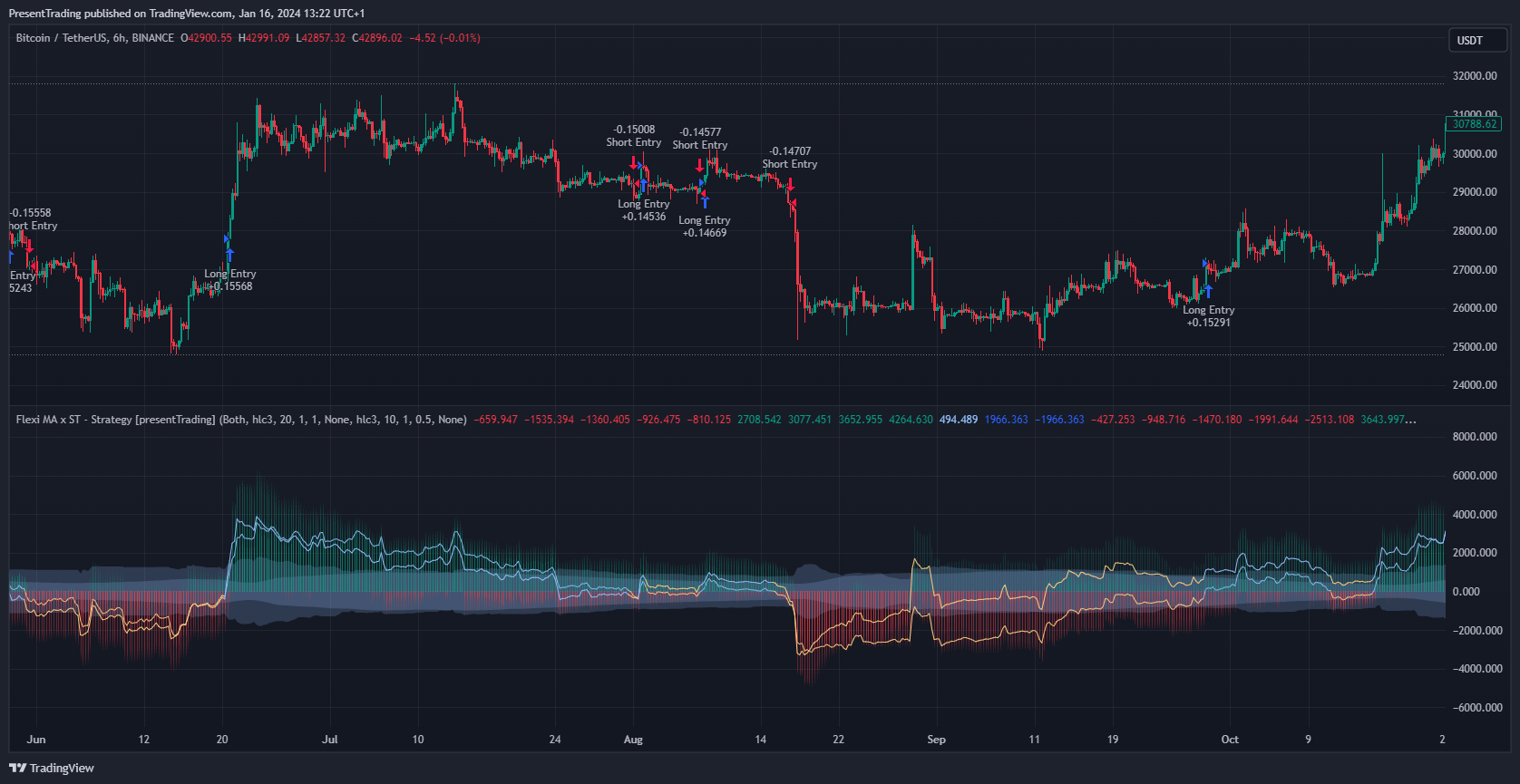The image size is (1520, 784).
Task: Click the indicator value -659.947
Action: 496,420
